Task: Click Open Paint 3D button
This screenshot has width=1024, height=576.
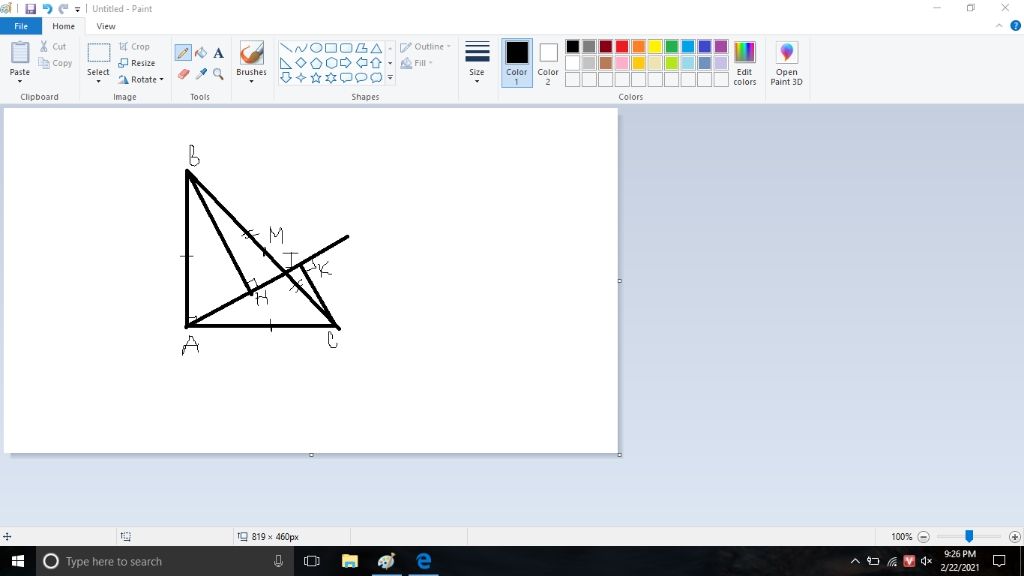Action: 786,63
